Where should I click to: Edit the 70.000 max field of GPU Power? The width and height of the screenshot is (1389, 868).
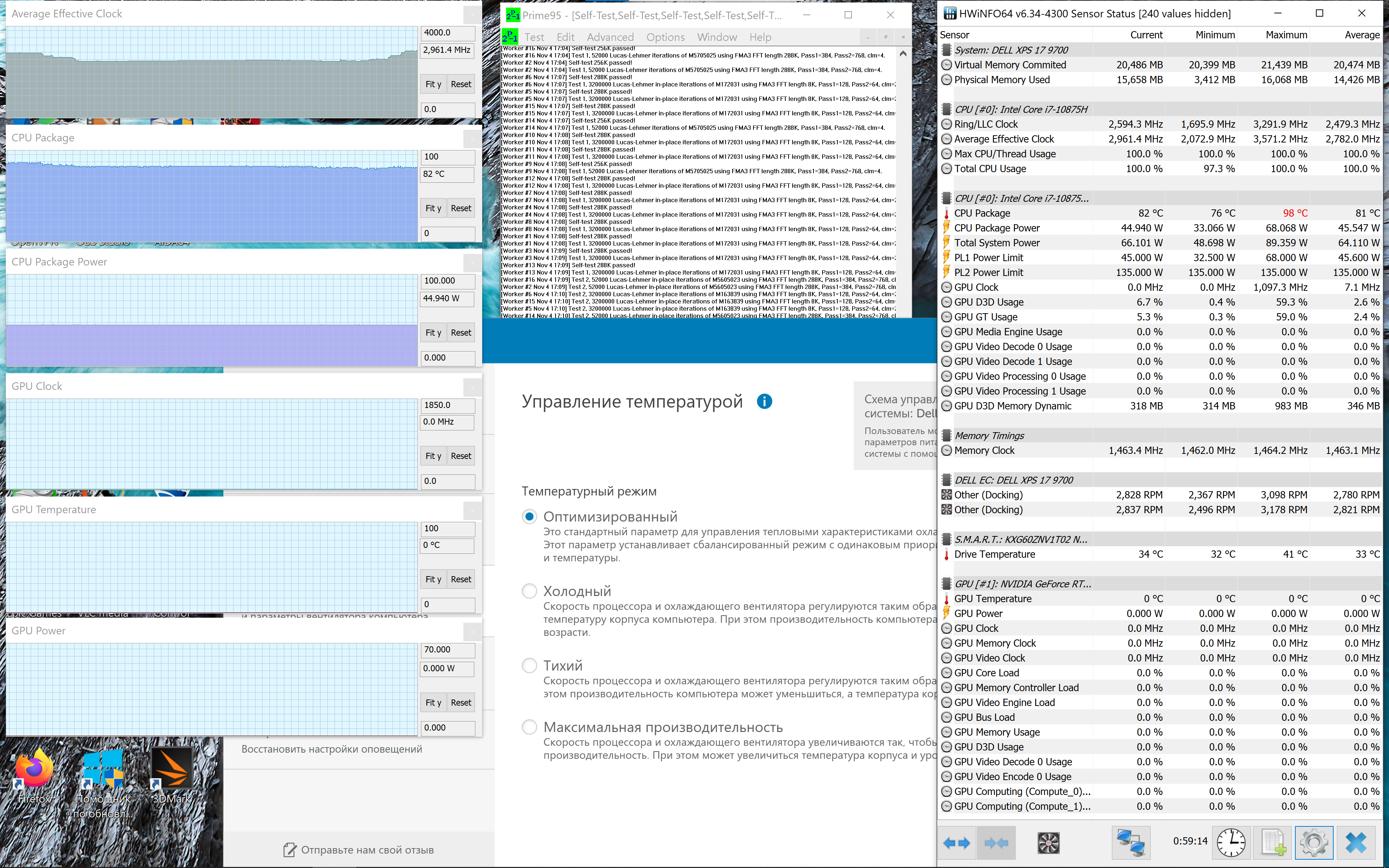pyautogui.click(x=448, y=649)
